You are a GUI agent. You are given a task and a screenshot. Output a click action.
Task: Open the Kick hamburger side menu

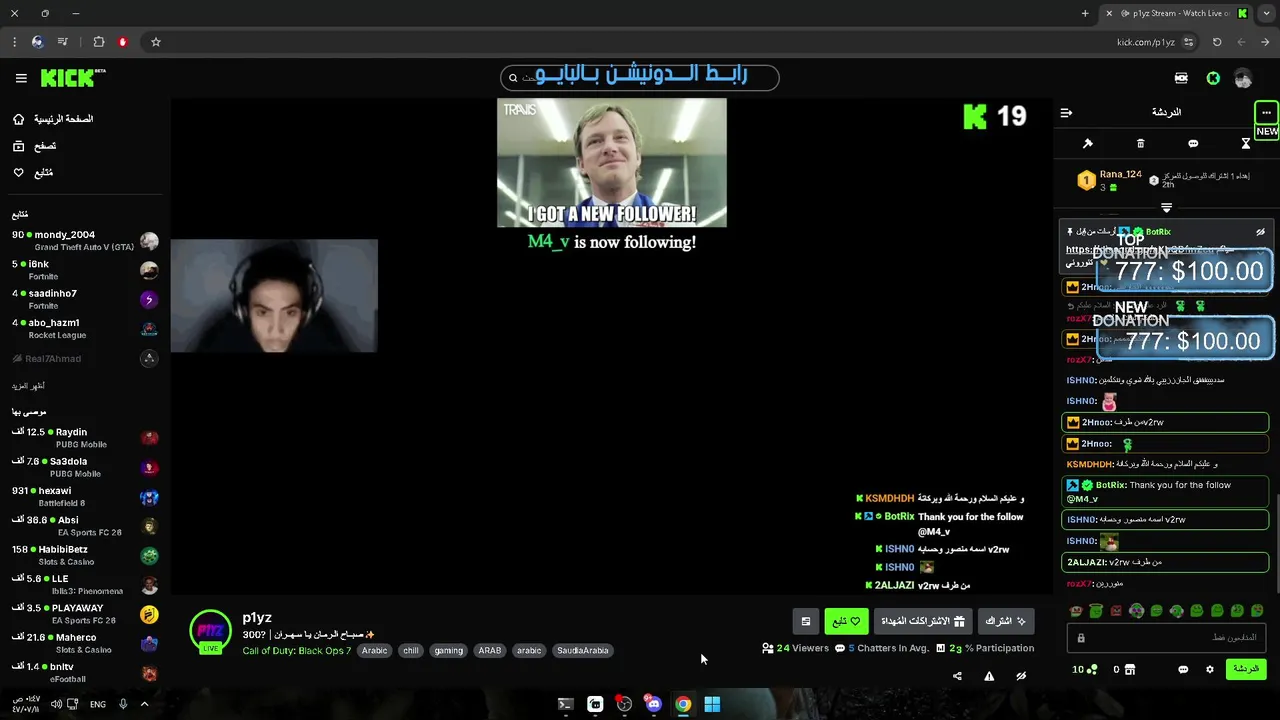click(x=21, y=78)
